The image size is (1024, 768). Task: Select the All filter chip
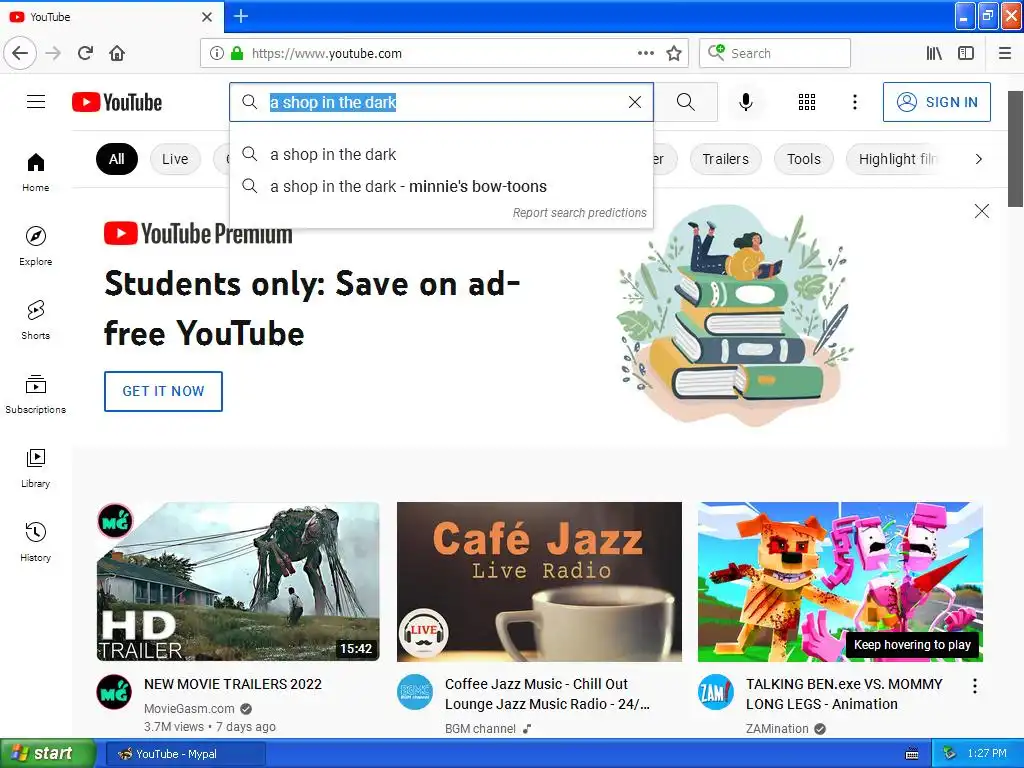coord(117,159)
